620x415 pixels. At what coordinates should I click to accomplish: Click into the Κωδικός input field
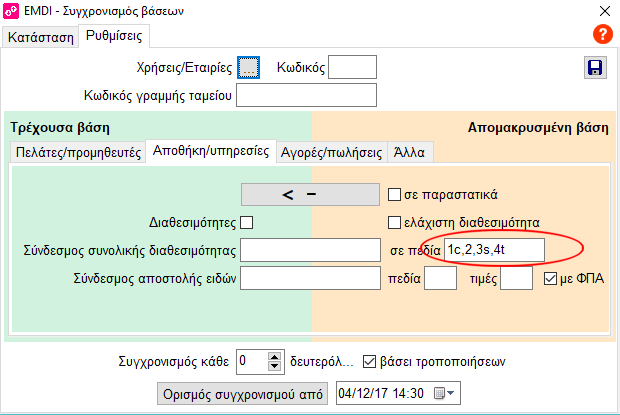pos(352,67)
